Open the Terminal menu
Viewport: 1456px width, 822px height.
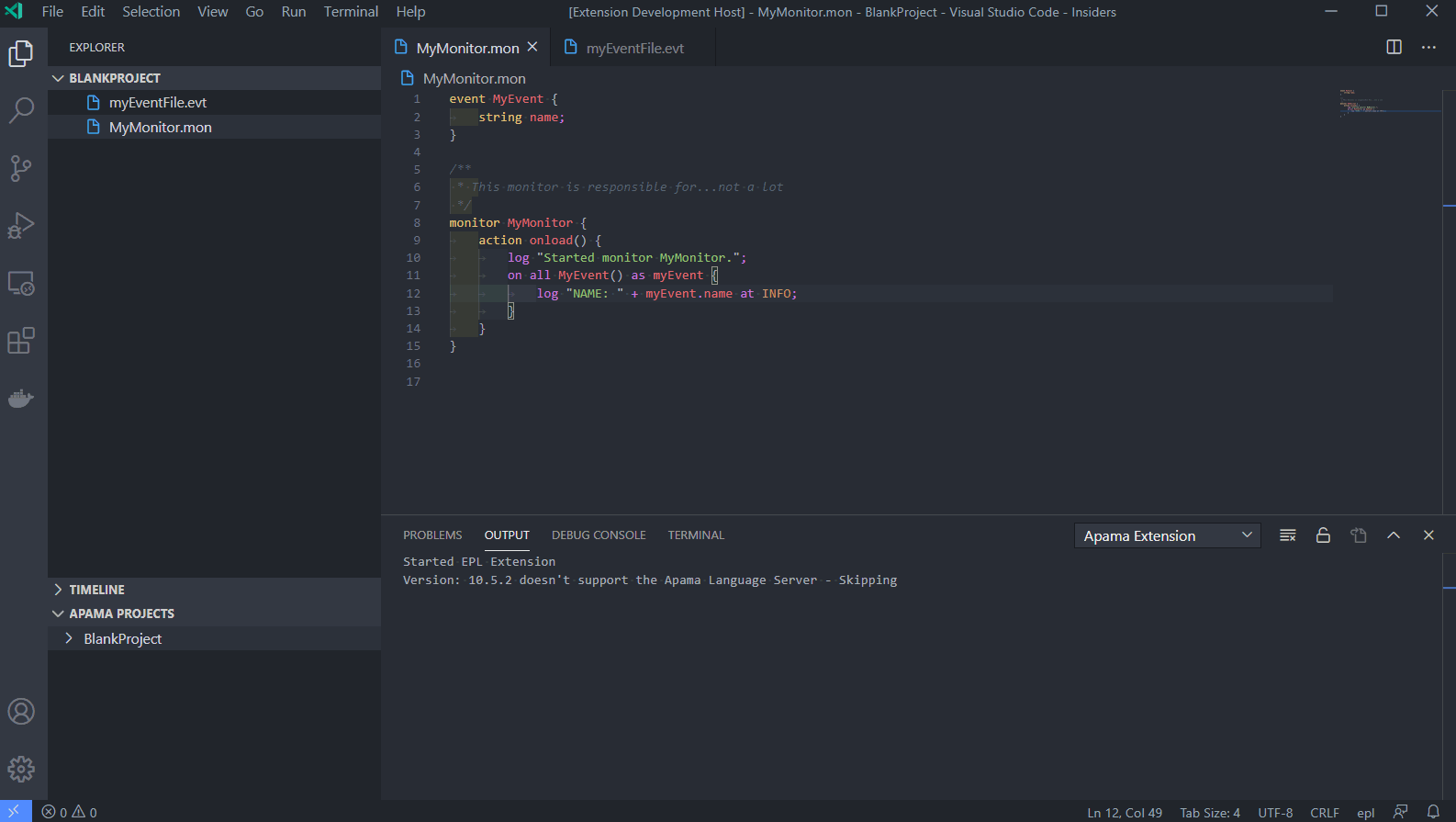(x=351, y=12)
